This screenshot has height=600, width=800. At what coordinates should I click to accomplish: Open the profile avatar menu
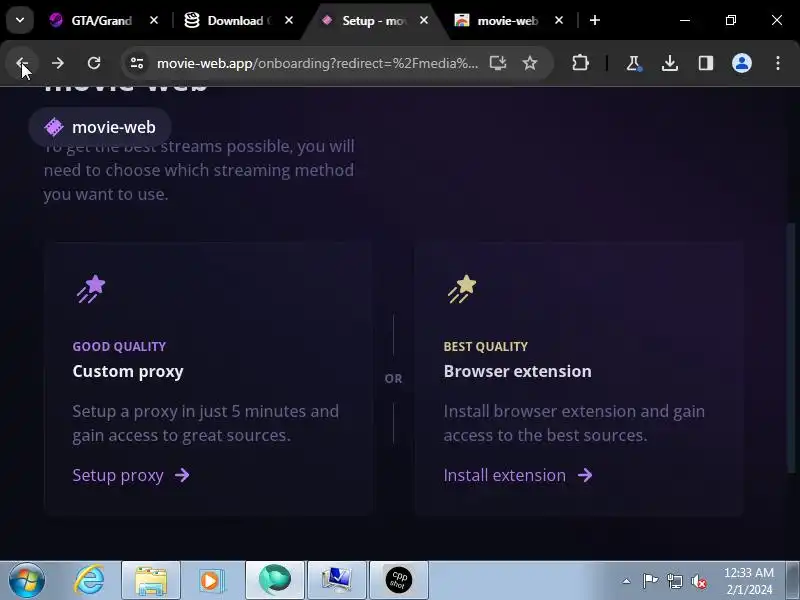point(741,63)
